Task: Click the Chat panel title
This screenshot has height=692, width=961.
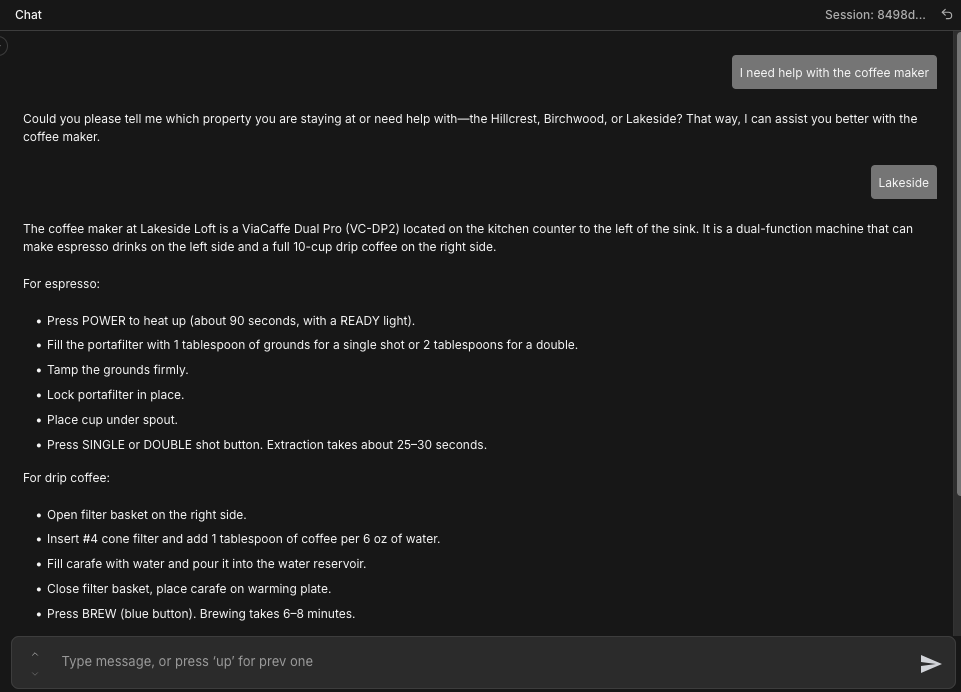Action: pyautogui.click(x=28, y=15)
